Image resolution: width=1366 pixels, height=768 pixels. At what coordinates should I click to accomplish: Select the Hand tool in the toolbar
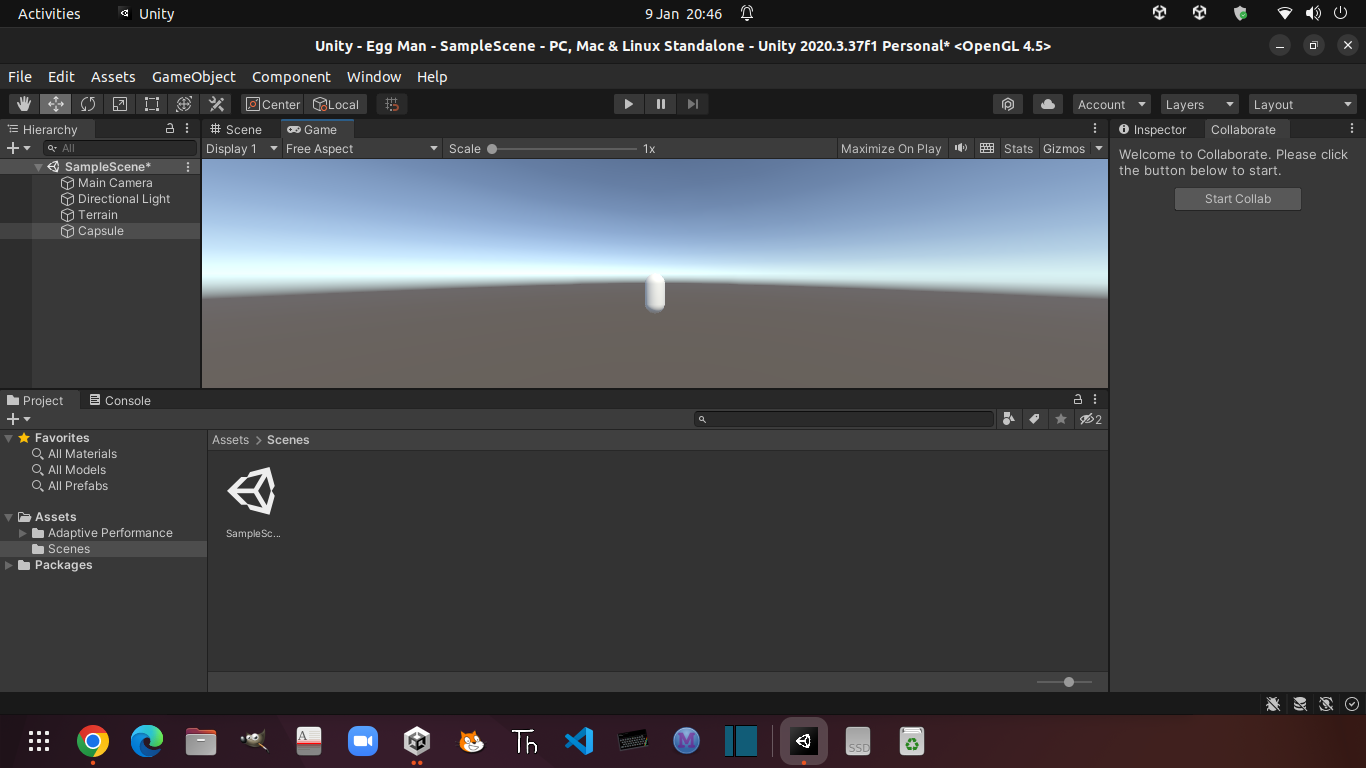pos(23,103)
